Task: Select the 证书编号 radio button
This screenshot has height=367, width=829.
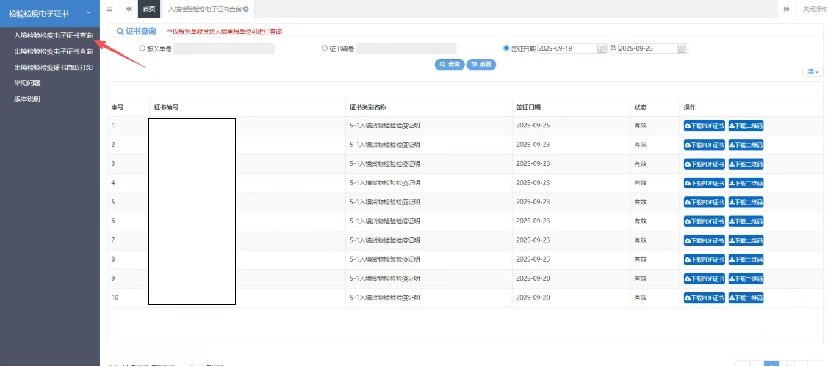Action: click(x=325, y=48)
